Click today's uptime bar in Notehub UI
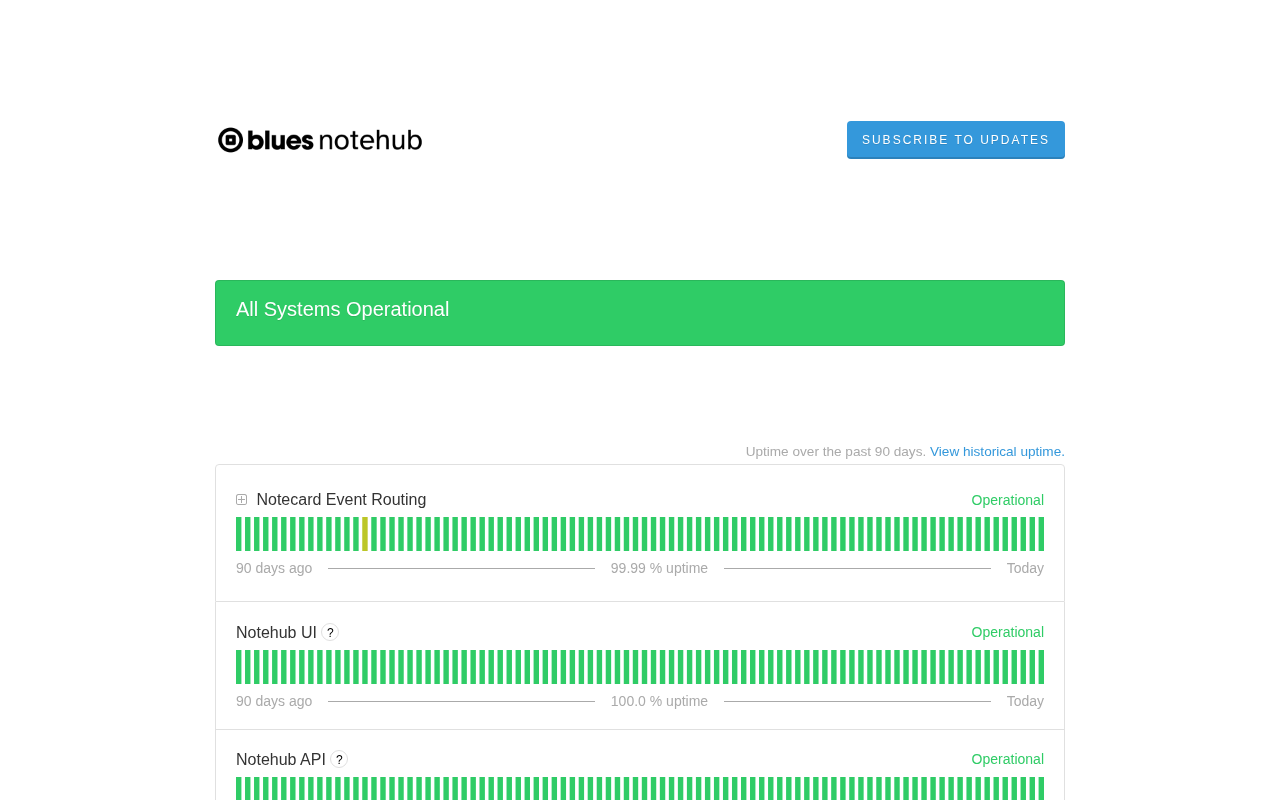 pos(1041,667)
